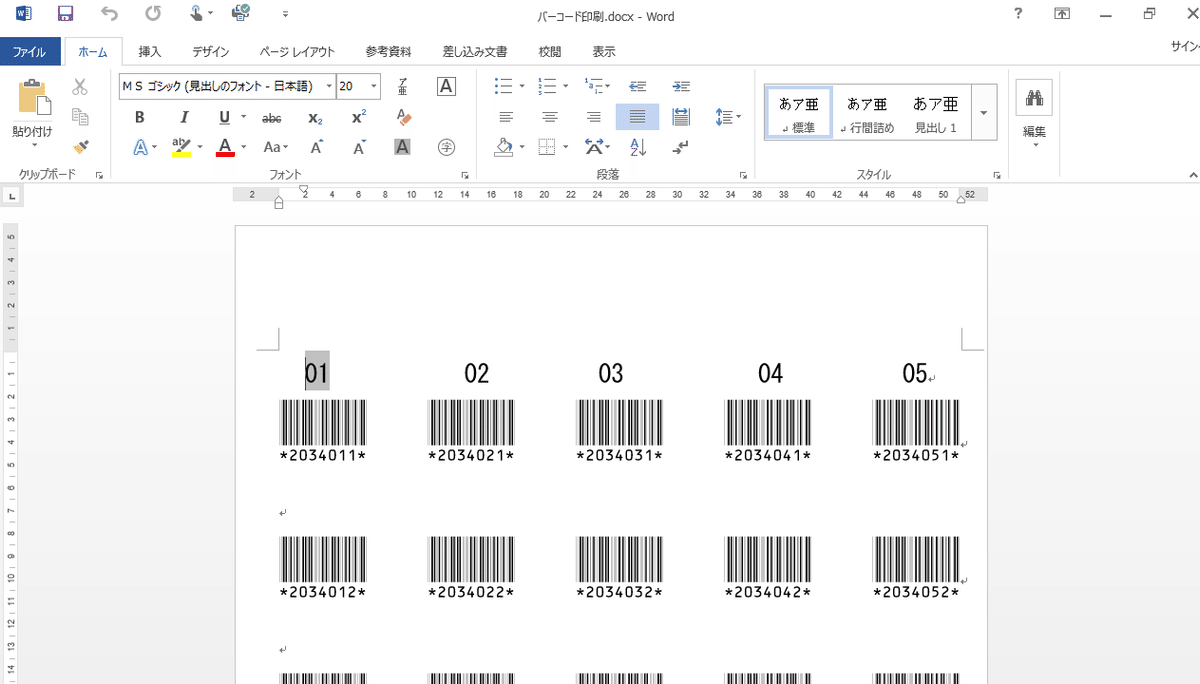The width and height of the screenshot is (1200, 684).
Task: Open the sort paragraphs tool
Action: [636, 147]
